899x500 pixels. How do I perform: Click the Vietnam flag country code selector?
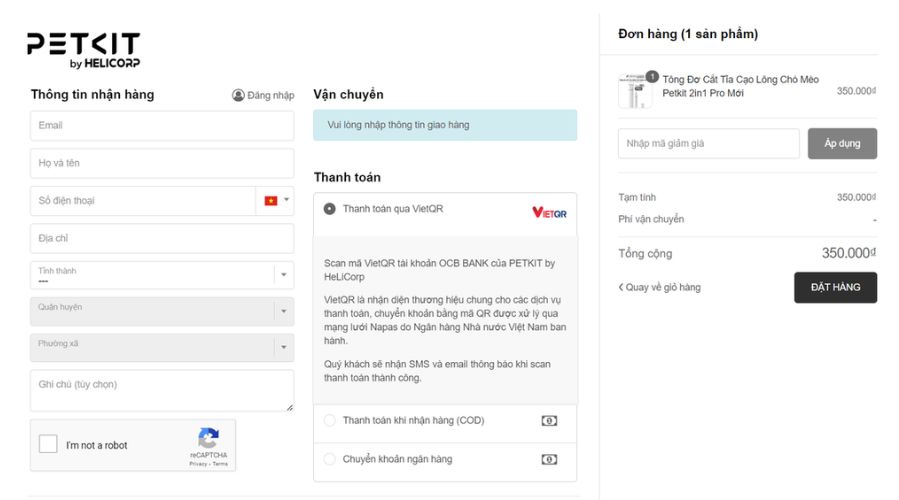point(275,201)
